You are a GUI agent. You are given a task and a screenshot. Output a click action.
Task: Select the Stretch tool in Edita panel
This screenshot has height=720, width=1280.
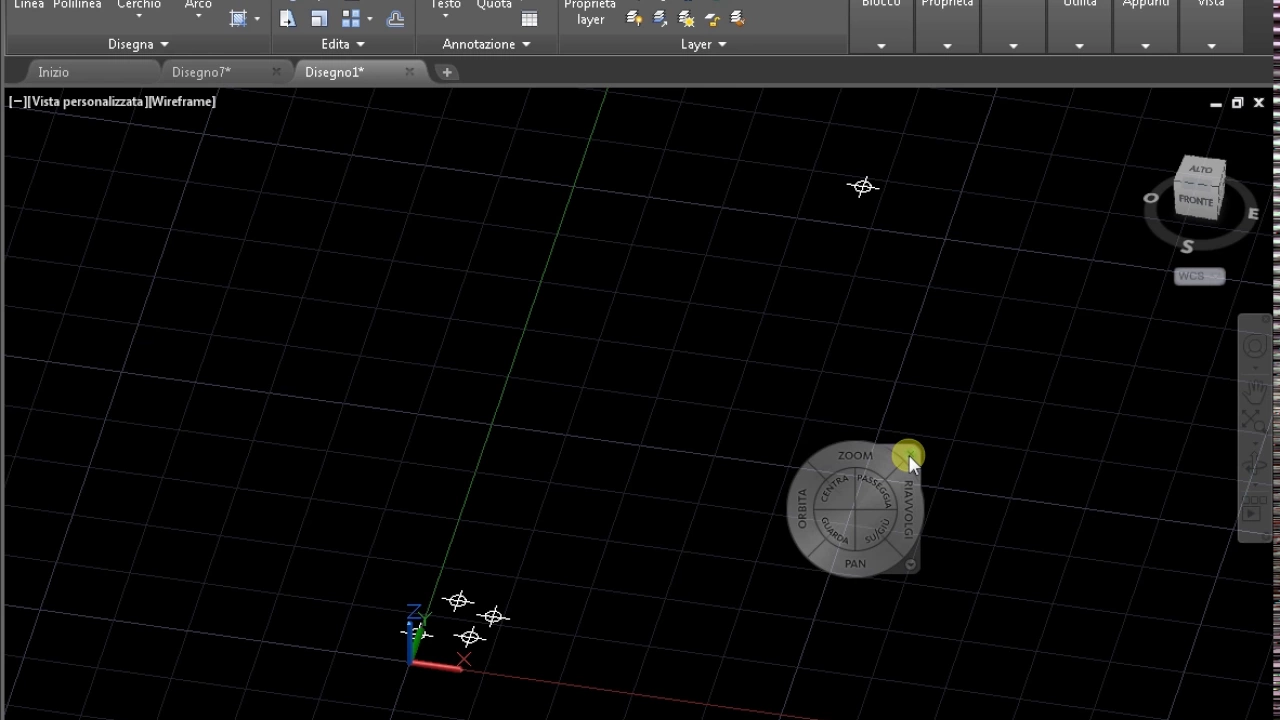(288, 18)
